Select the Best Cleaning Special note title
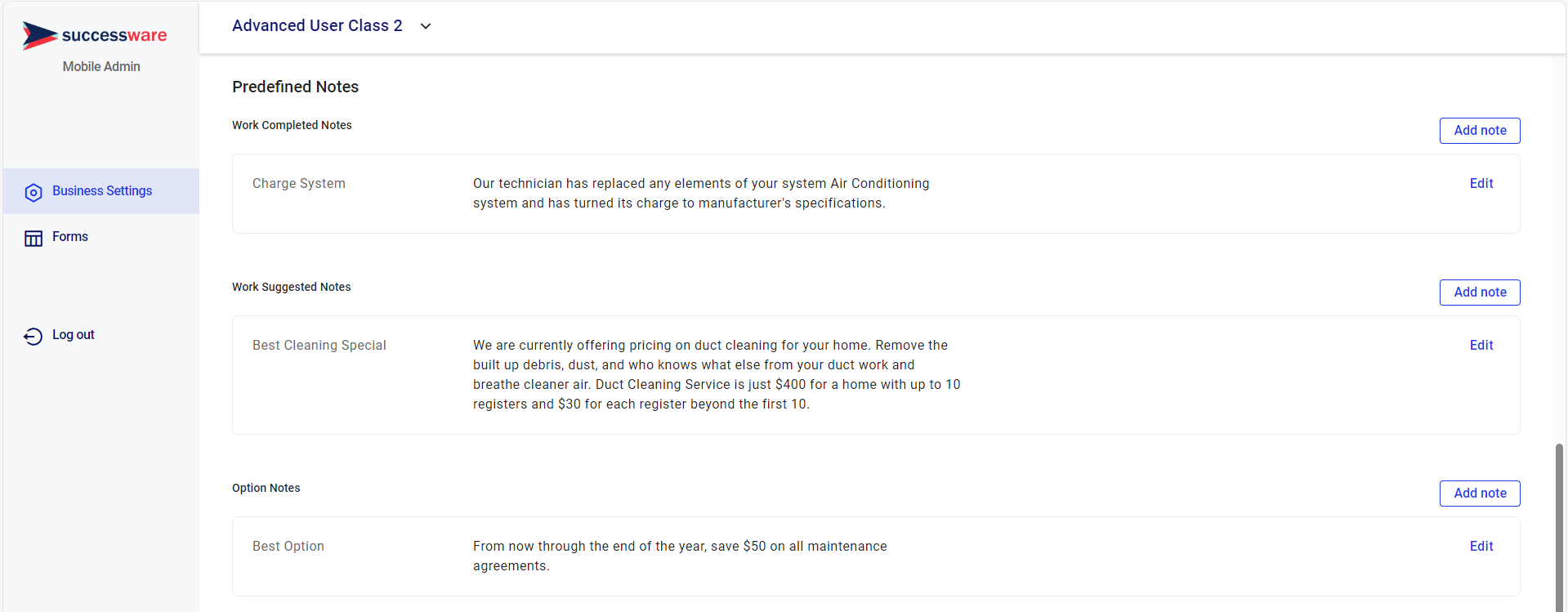Viewport: 1568px width, 612px height. (319, 346)
